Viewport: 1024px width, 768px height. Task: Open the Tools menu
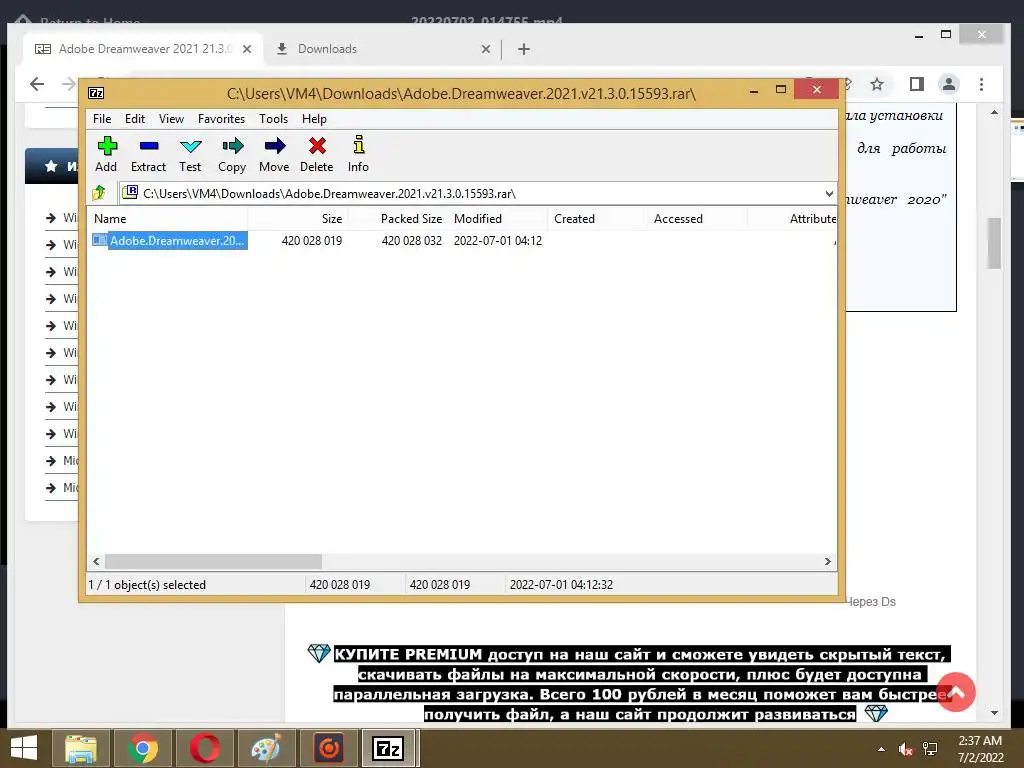273,119
